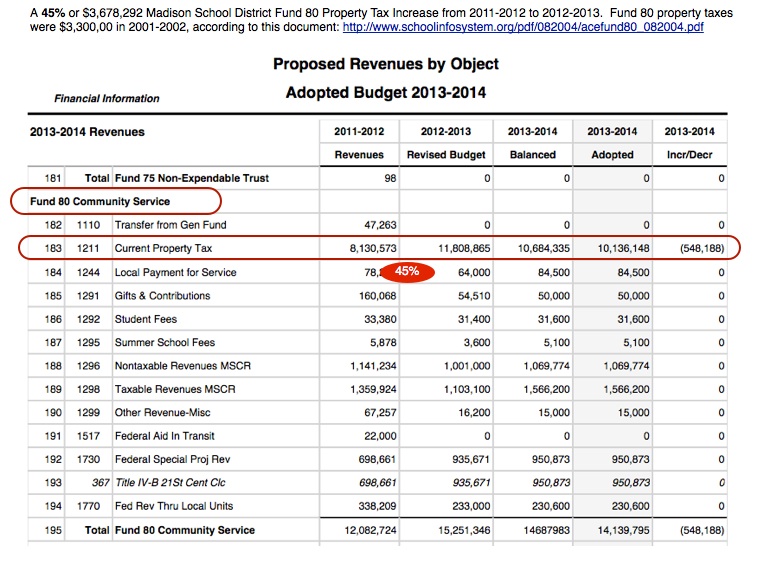Click the value 1,001,000
766x562 pixels.
point(467,366)
